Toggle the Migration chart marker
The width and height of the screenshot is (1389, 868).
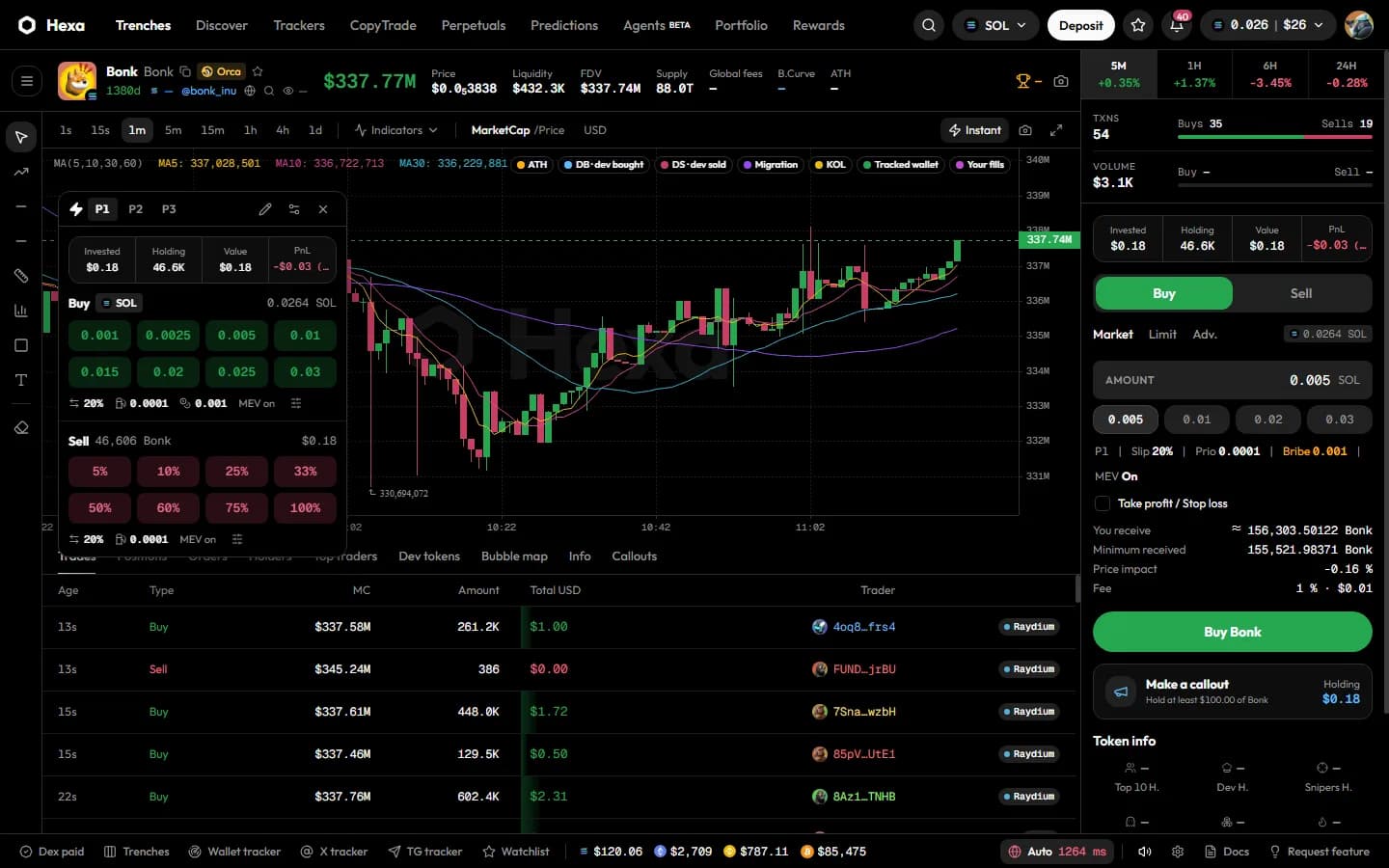(771, 165)
